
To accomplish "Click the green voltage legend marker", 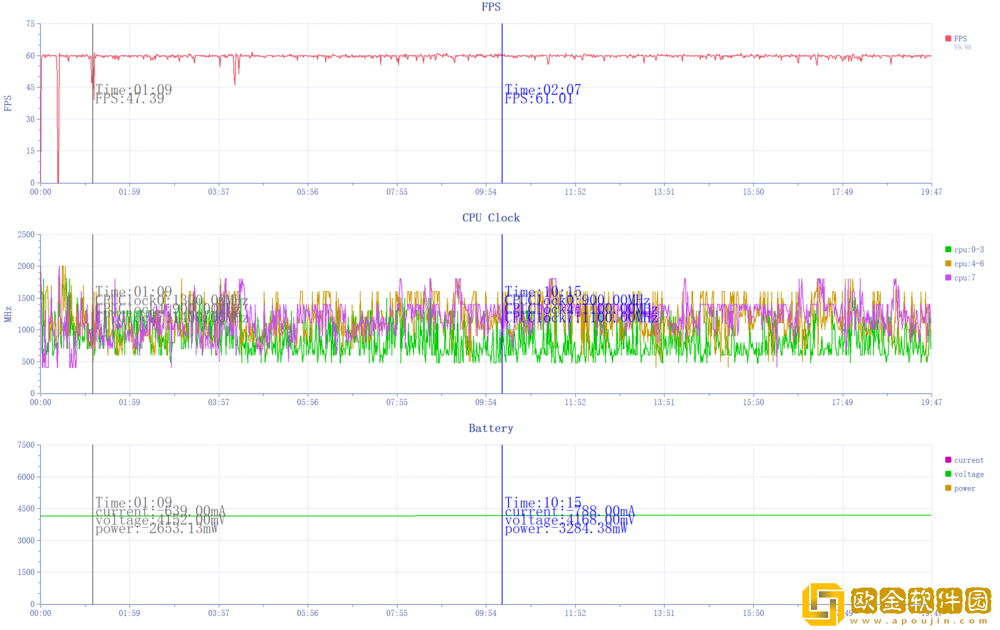I will pos(949,474).
